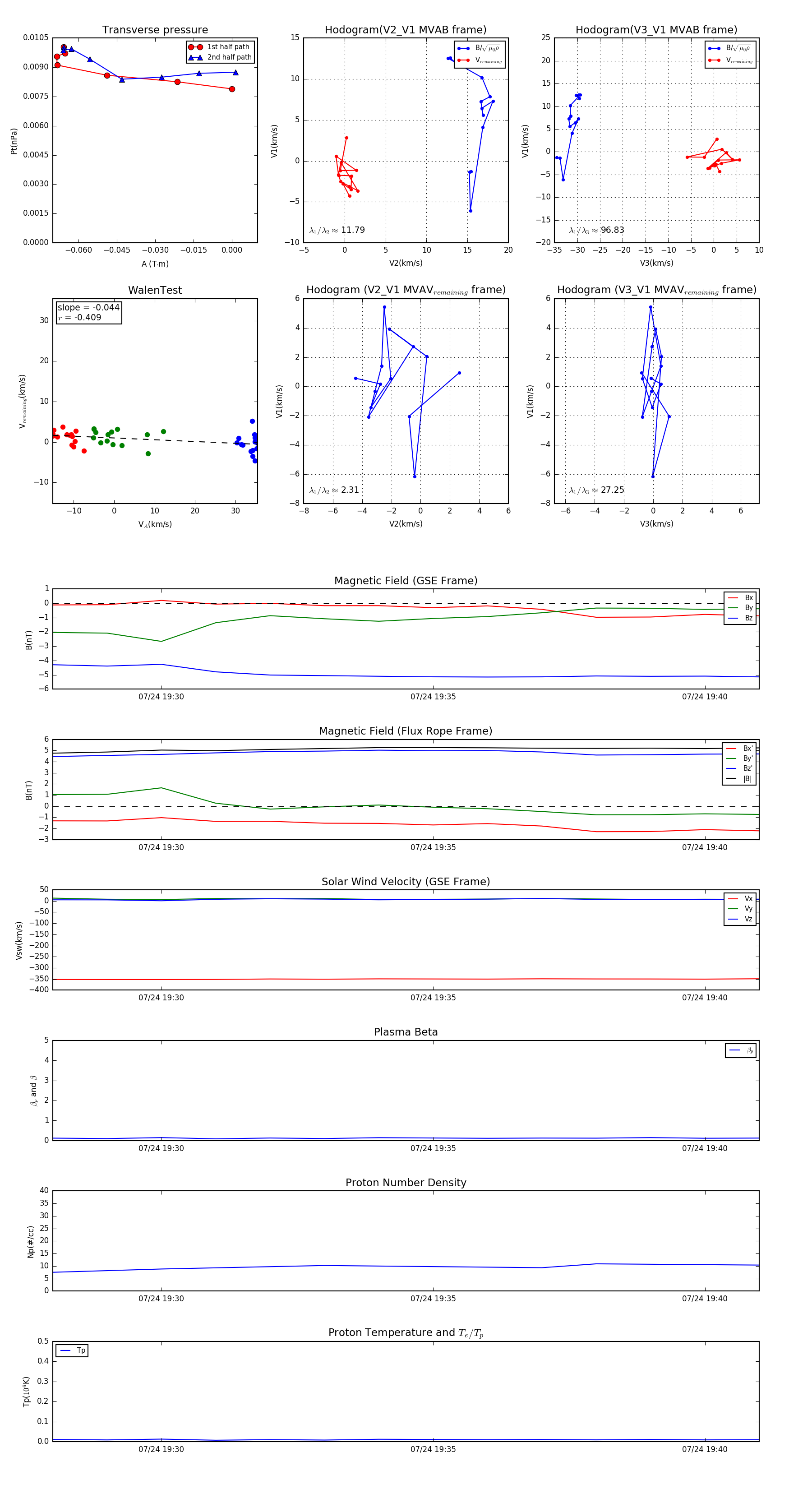Click the 'Pt(nPa)' y-axis label
The width and height of the screenshot is (812, 1489).
coord(14,140)
